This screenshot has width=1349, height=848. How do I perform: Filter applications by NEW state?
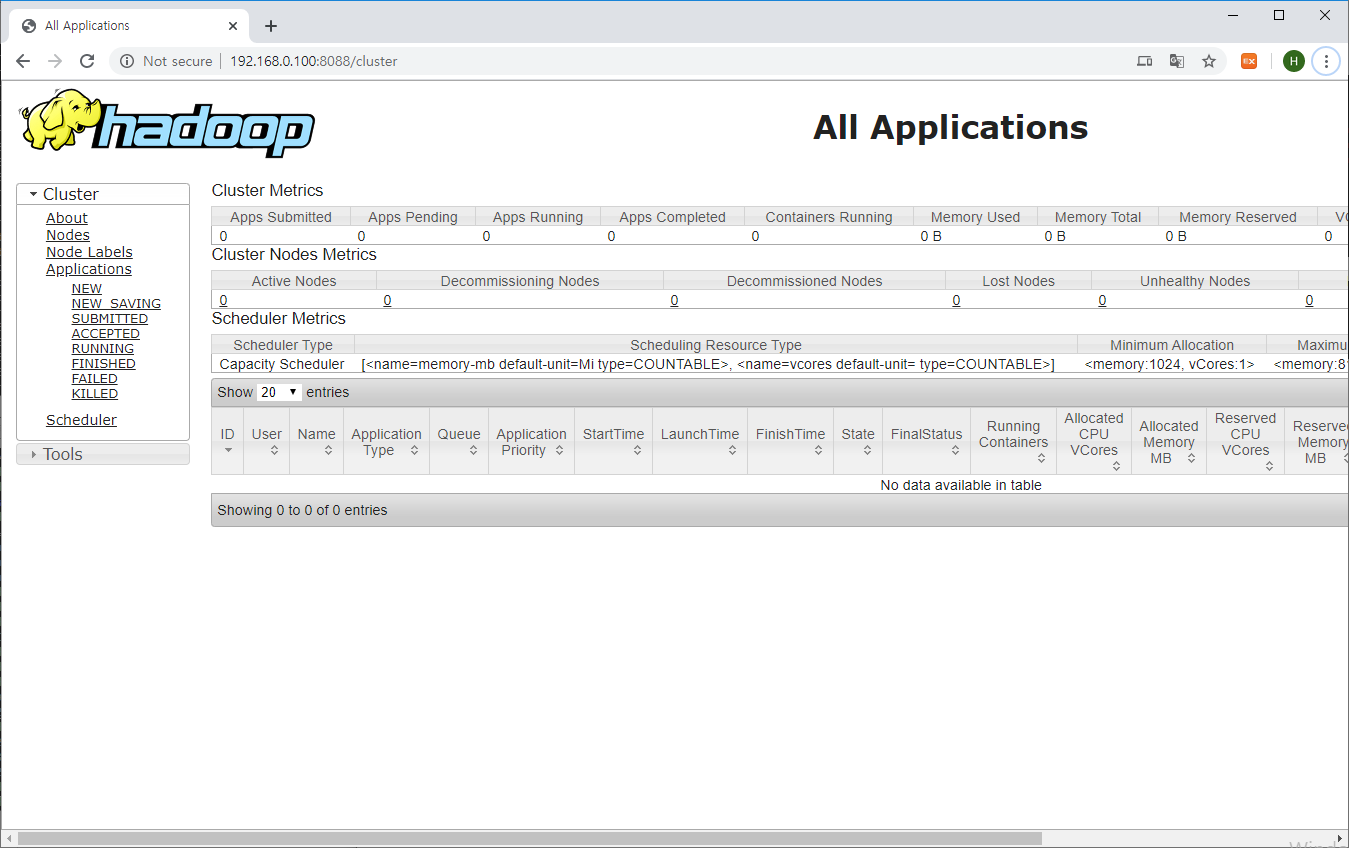click(x=87, y=289)
